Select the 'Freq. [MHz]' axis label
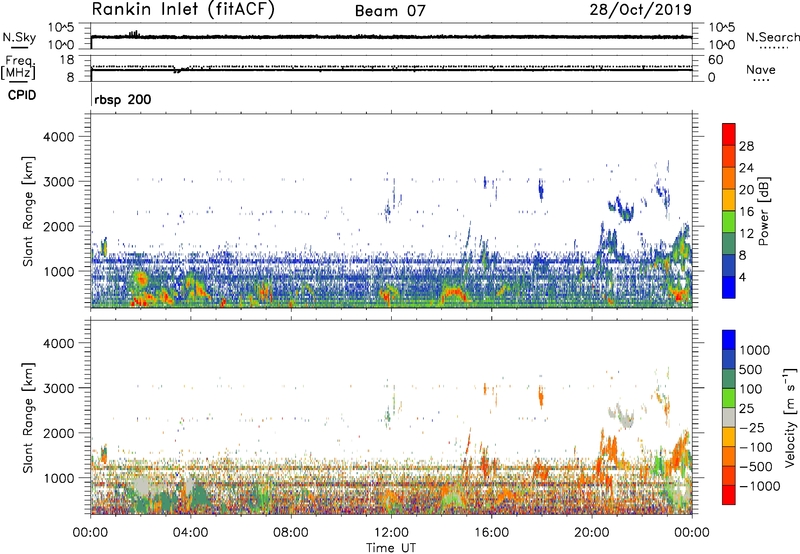800x554 pixels. (18, 67)
